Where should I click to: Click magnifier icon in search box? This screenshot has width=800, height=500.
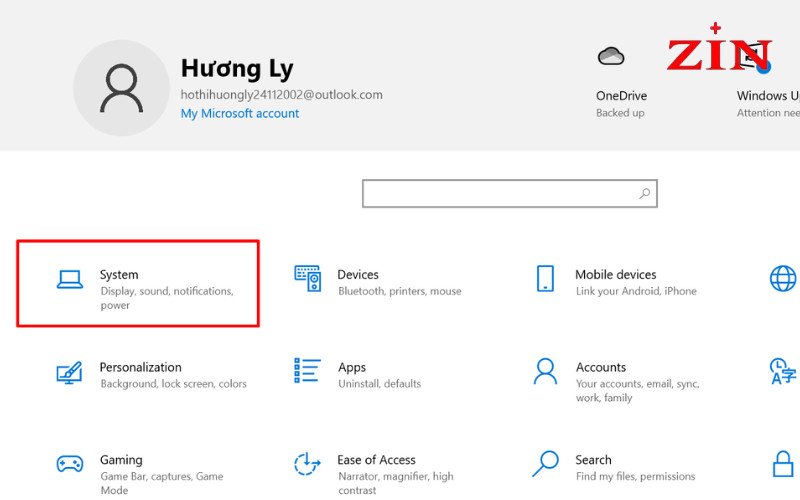point(645,193)
